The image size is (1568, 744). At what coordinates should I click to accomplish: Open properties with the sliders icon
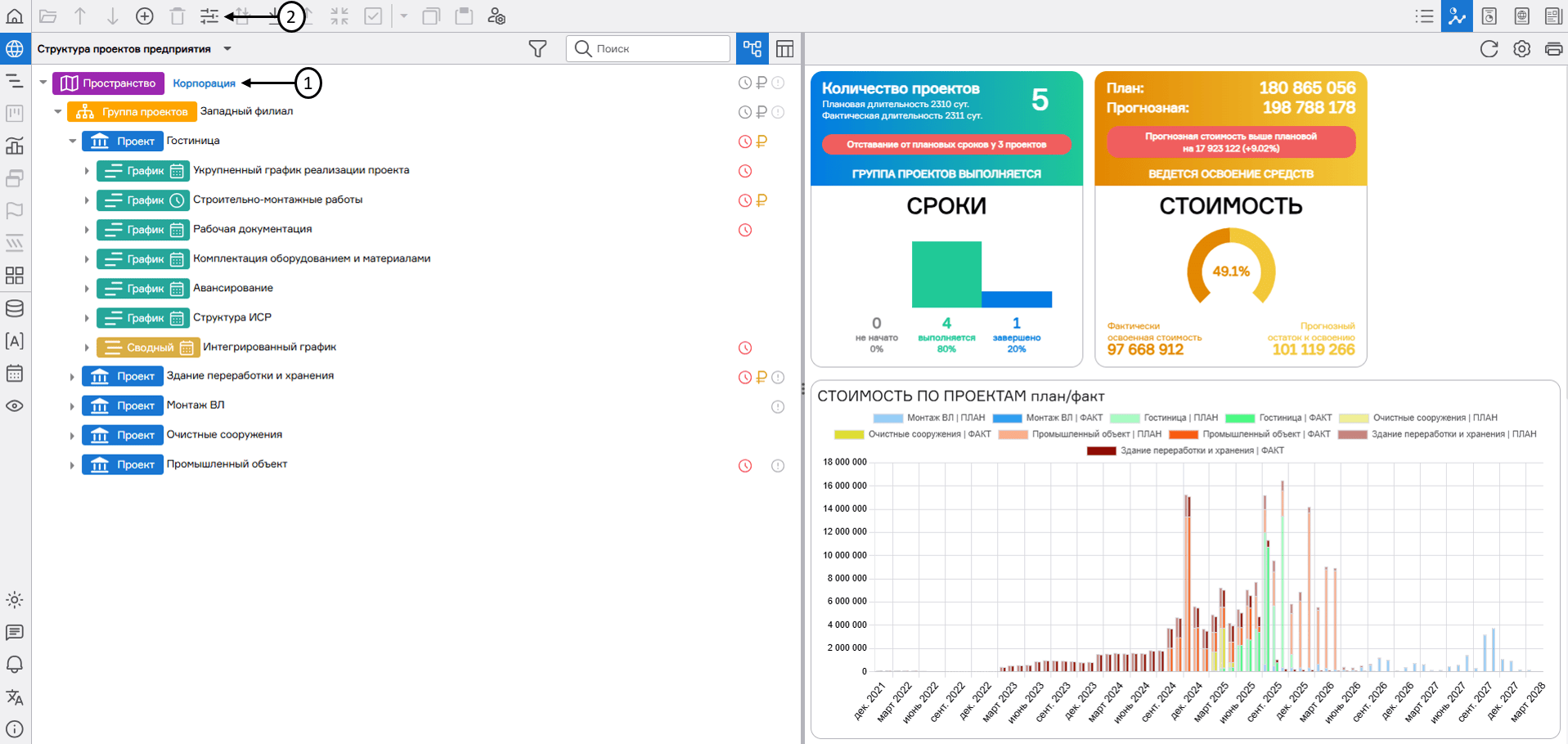pos(209,16)
